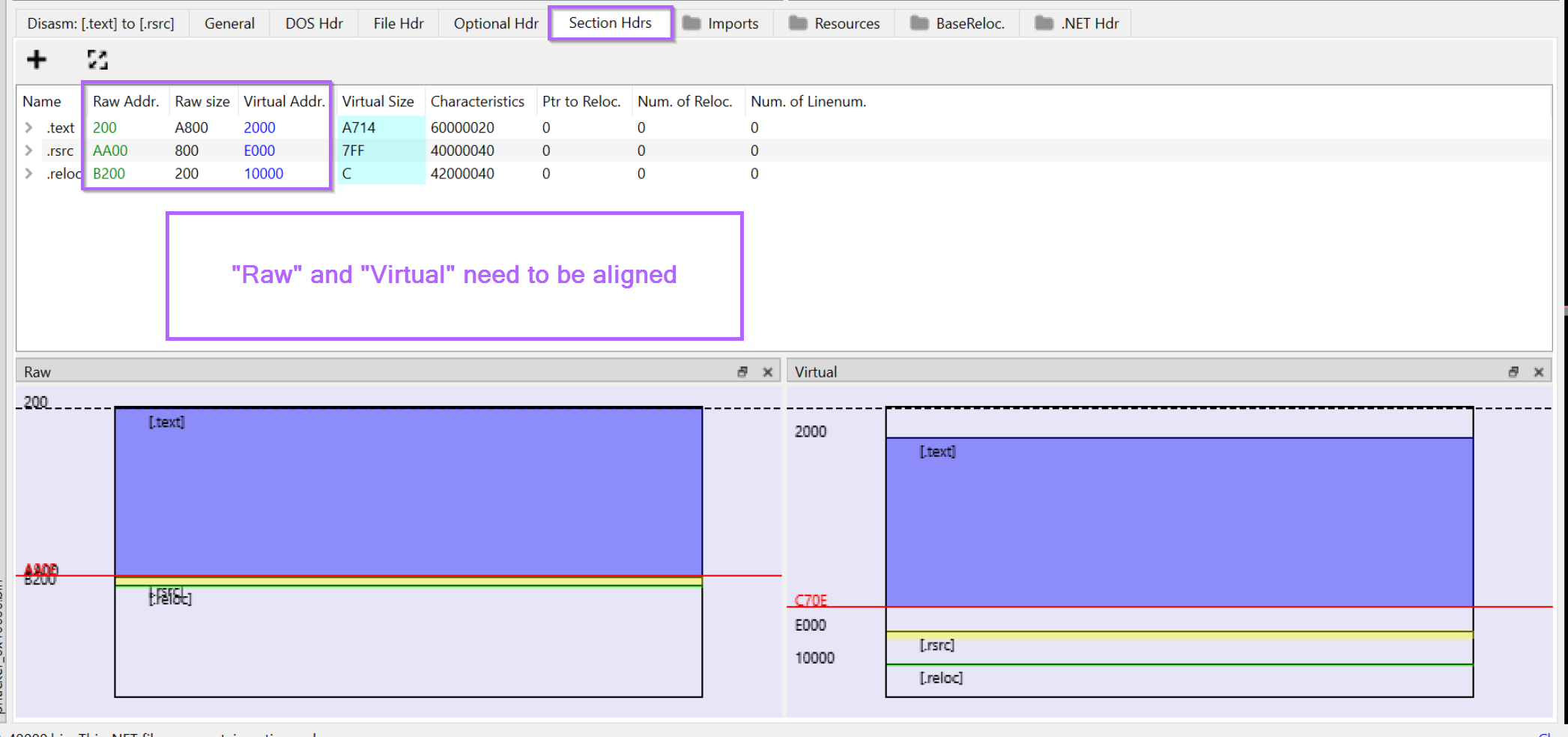
Task: Select .text raw address 200
Action: pos(105,127)
